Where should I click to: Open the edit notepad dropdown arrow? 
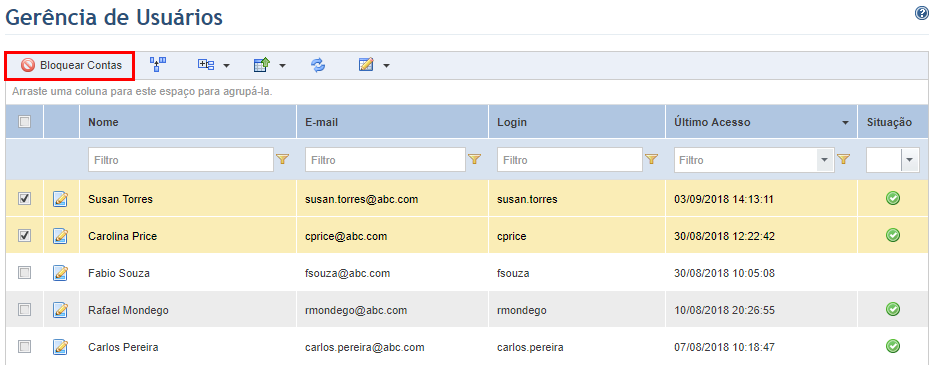[386, 66]
